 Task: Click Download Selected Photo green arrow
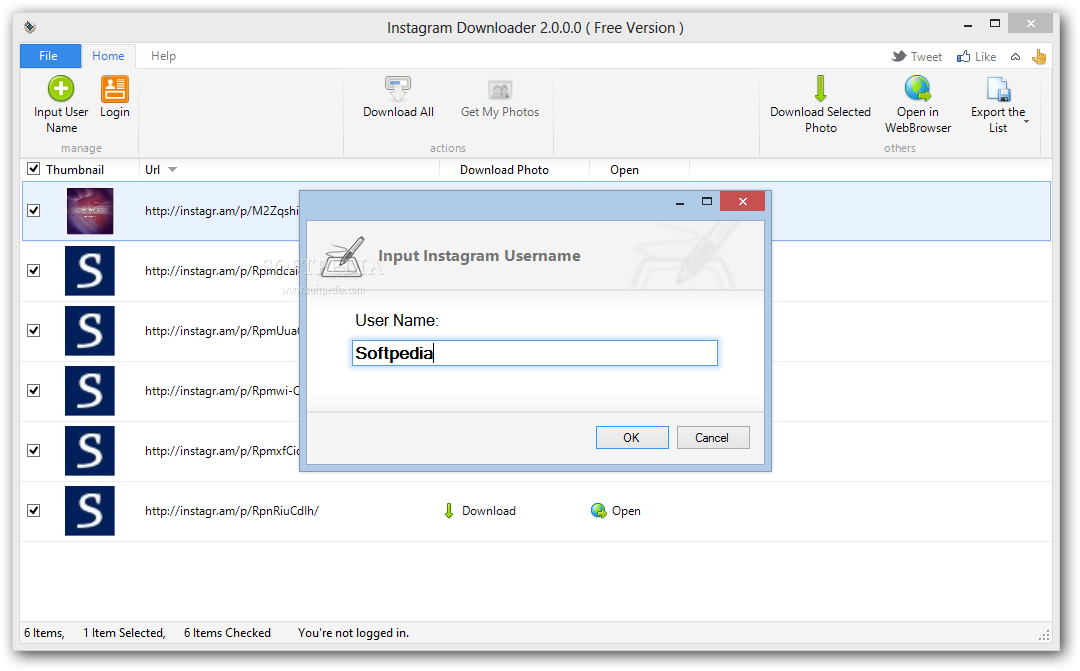pyautogui.click(x=820, y=88)
